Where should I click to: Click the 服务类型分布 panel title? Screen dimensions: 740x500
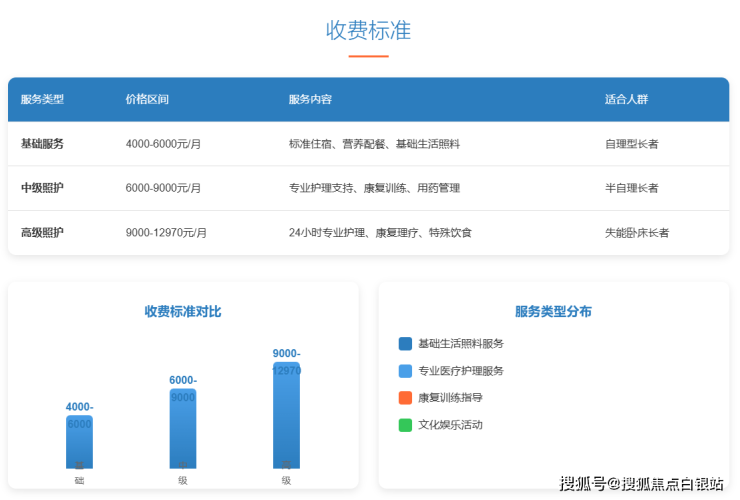pyautogui.click(x=553, y=312)
